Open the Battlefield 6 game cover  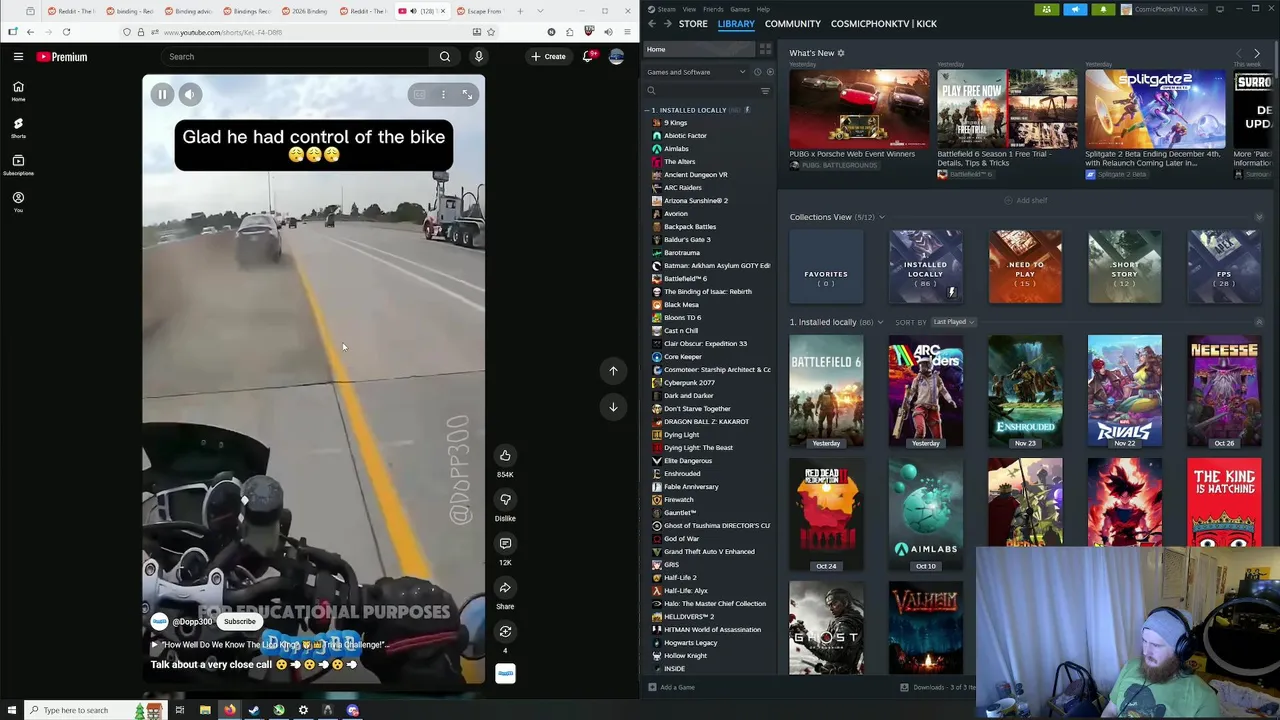pyautogui.click(x=826, y=391)
